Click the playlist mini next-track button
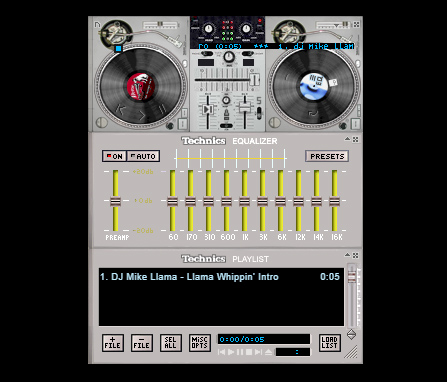447x382 pixels. (x=258, y=352)
